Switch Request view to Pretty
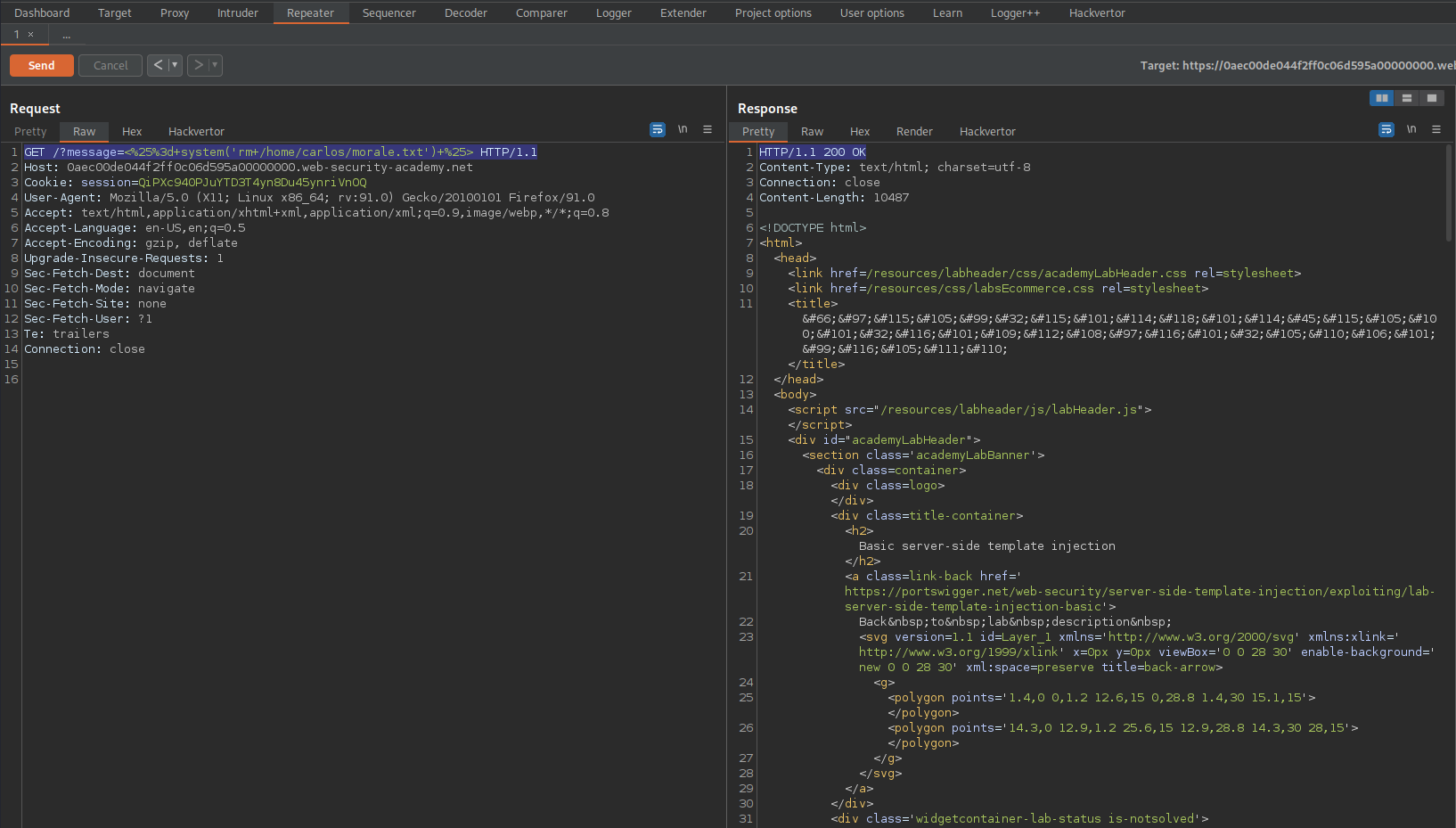This screenshot has width=1456, height=828. pyautogui.click(x=30, y=131)
